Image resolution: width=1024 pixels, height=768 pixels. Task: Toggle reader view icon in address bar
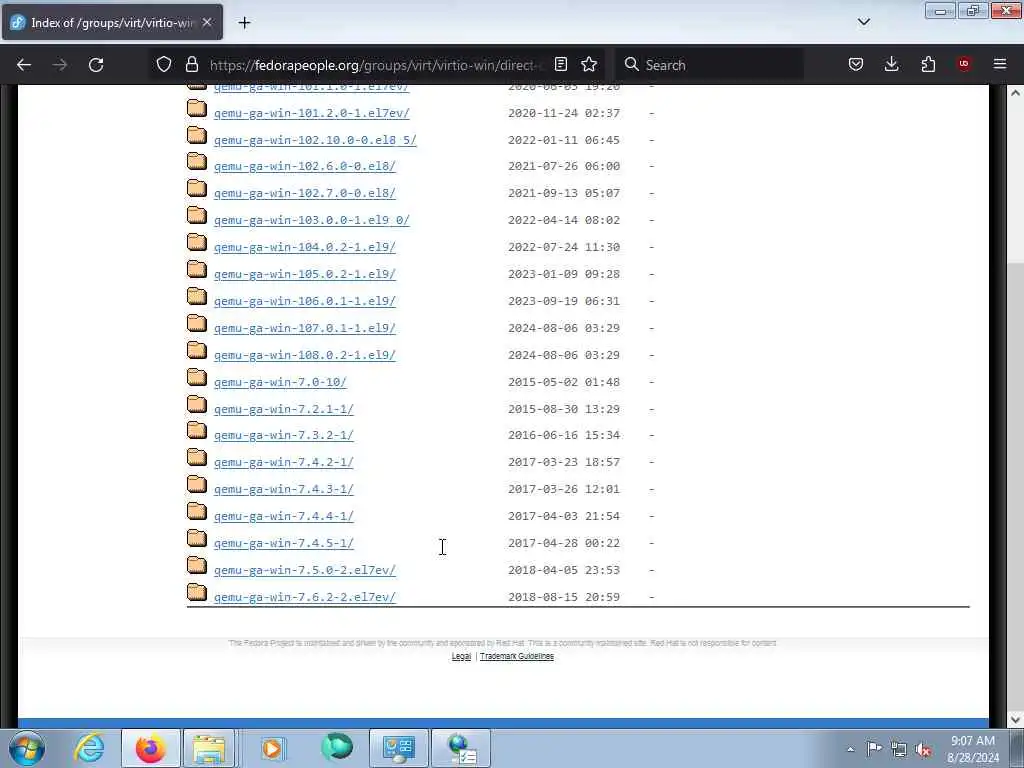[x=560, y=64]
